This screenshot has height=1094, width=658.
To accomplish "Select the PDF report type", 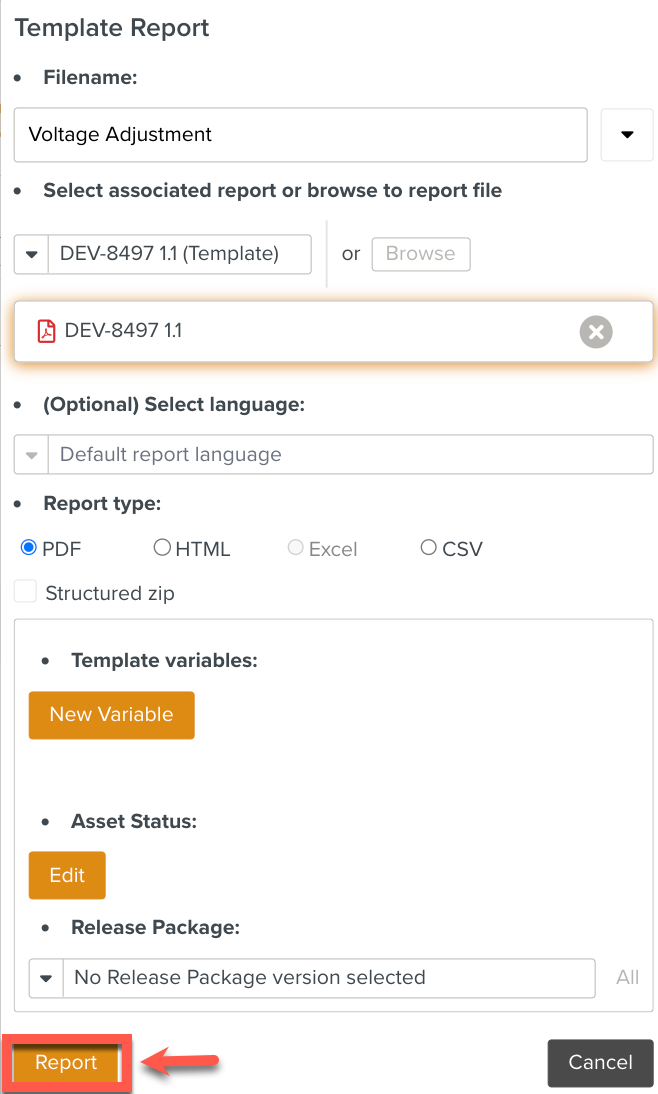I will click(29, 548).
